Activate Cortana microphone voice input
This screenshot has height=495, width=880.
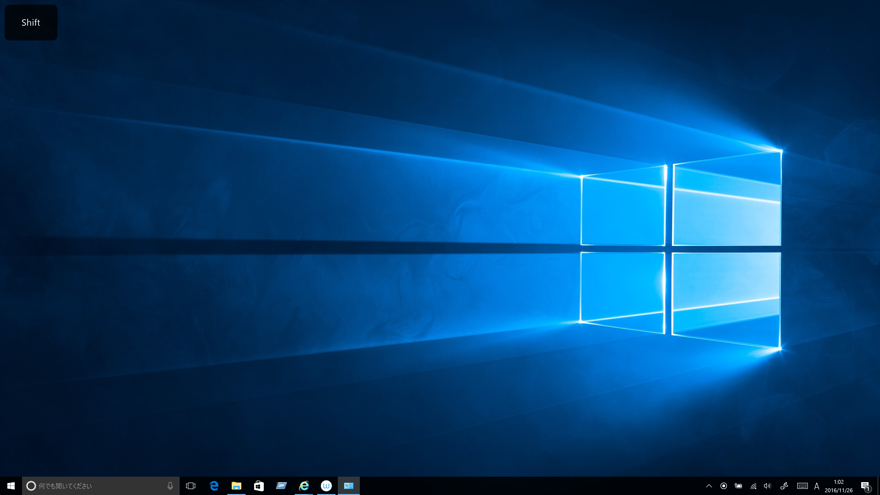170,486
